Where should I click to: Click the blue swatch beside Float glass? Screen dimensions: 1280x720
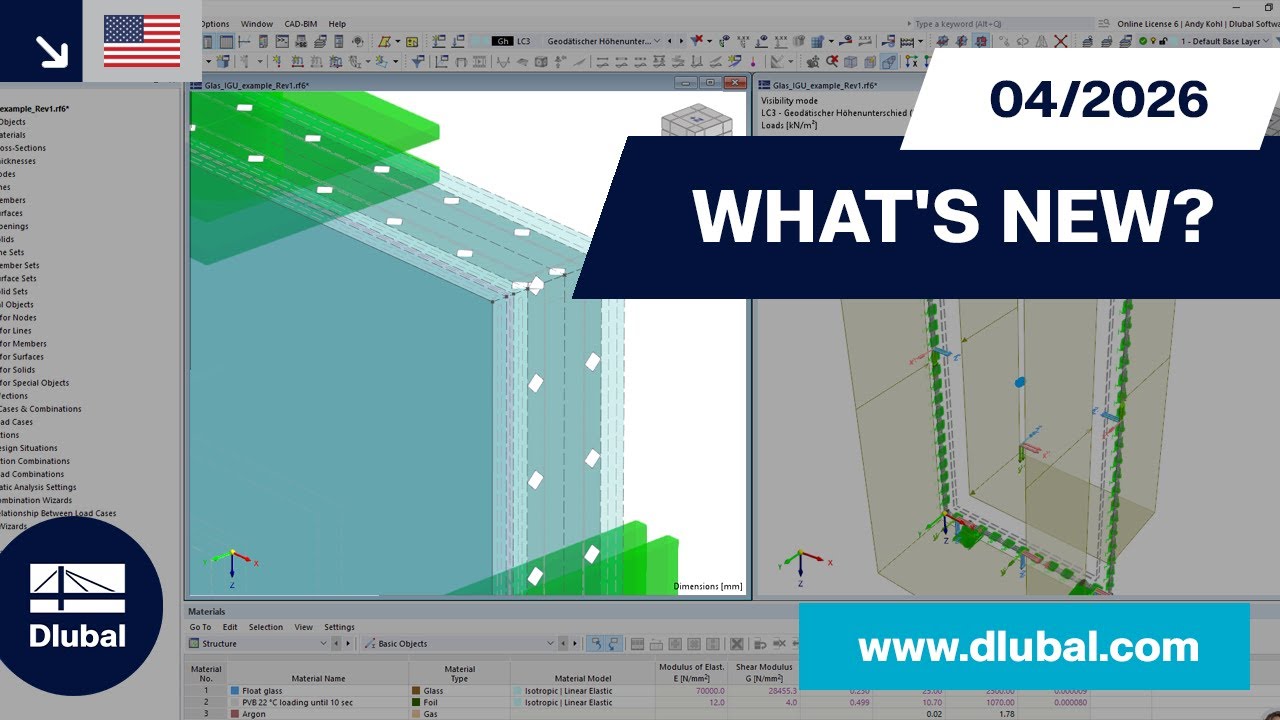(x=235, y=691)
